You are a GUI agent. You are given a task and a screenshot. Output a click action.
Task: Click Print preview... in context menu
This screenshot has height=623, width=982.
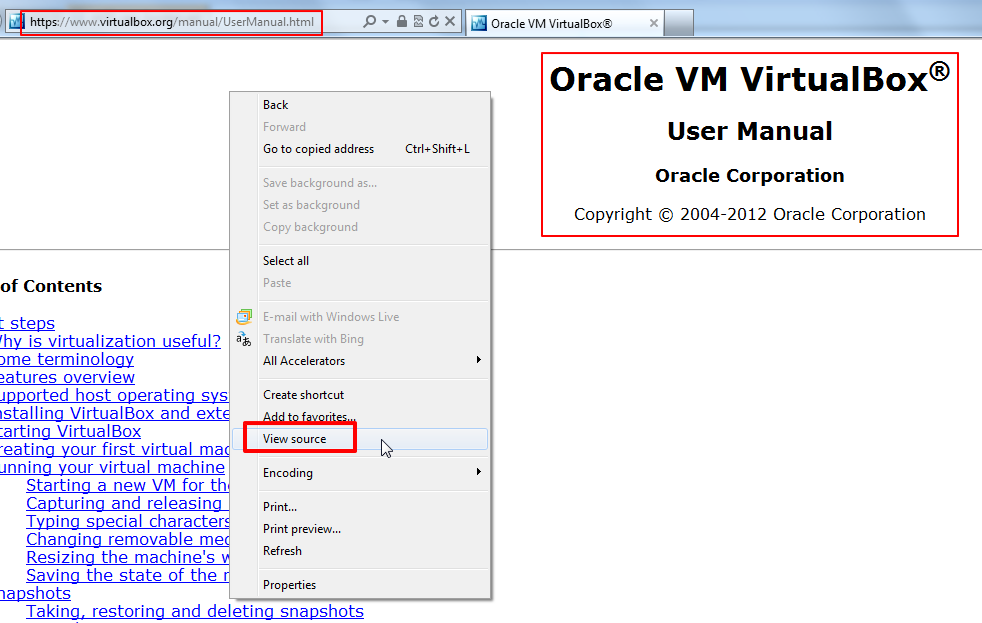pyautogui.click(x=301, y=529)
